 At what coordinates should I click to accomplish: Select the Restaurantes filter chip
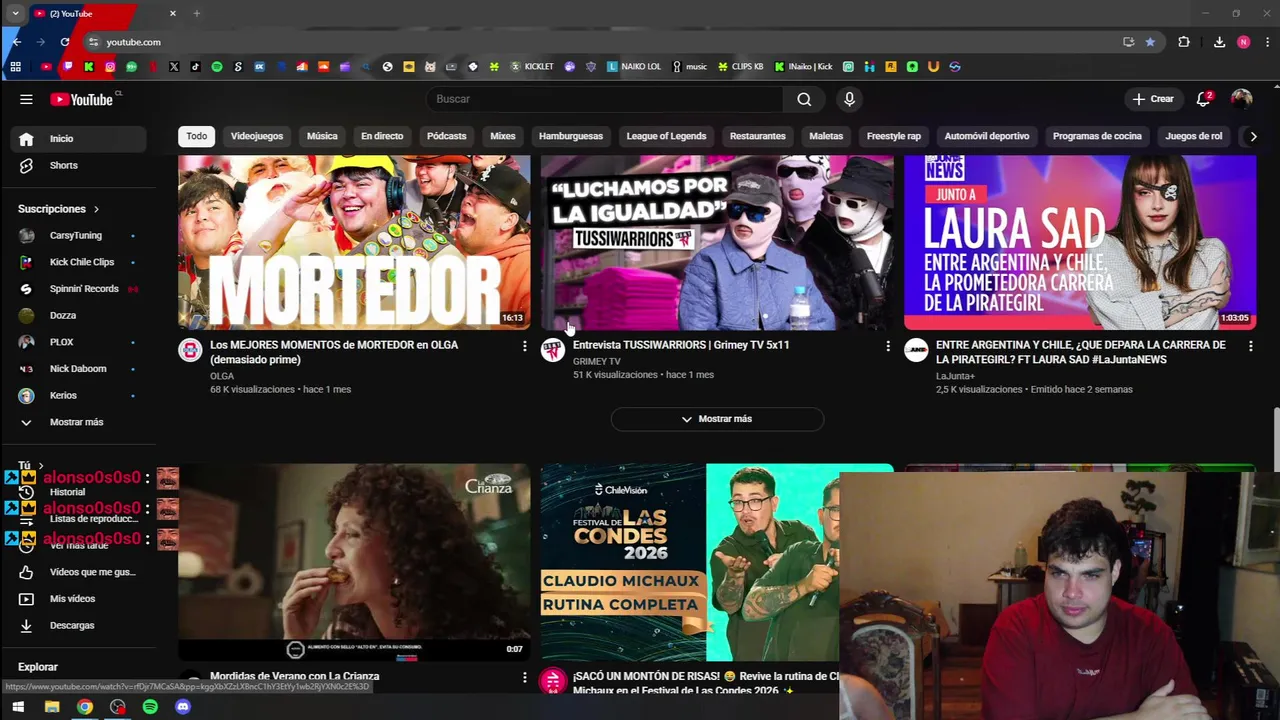tap(758, 136)
